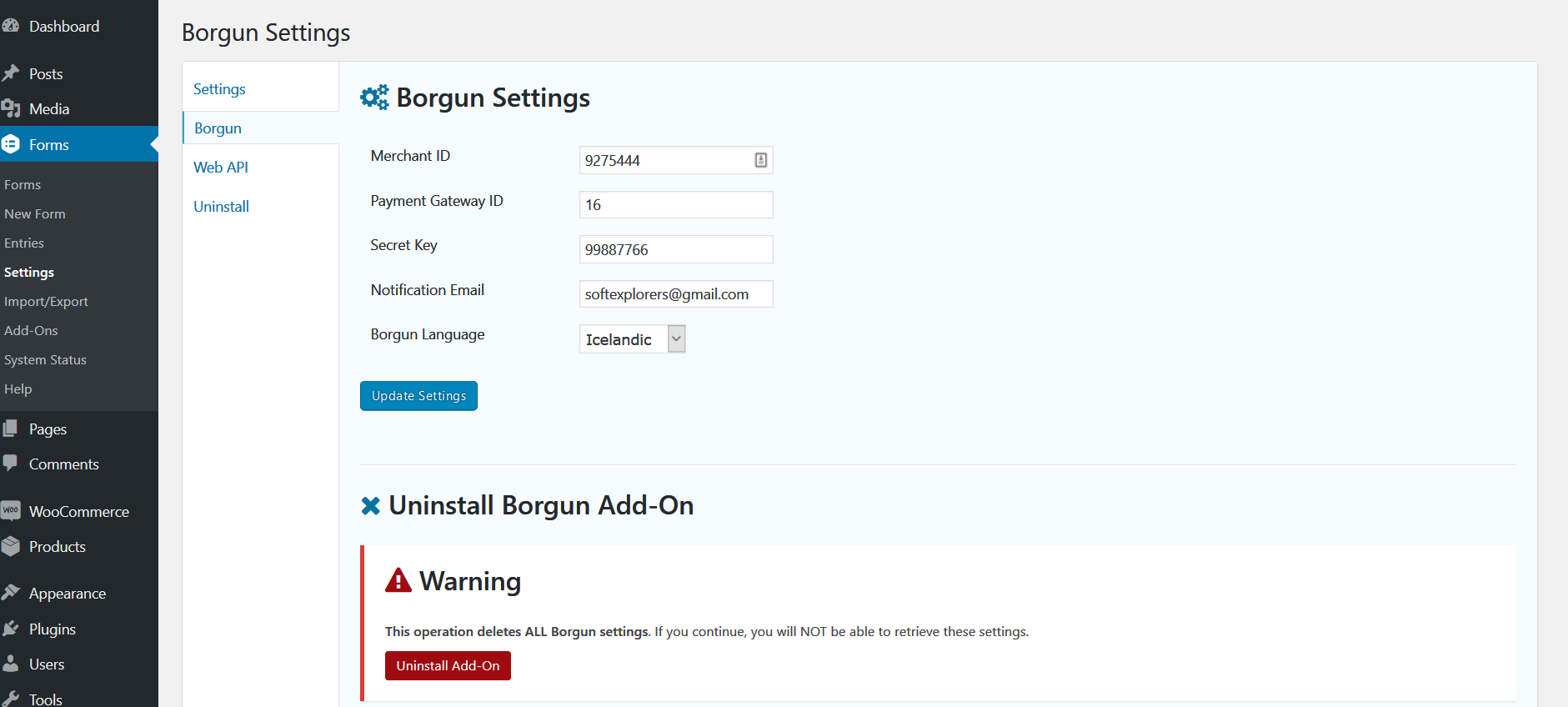Click the gears icon beside Borgun Settings heading
1568x707 pixels.
[x=374, y=98]
